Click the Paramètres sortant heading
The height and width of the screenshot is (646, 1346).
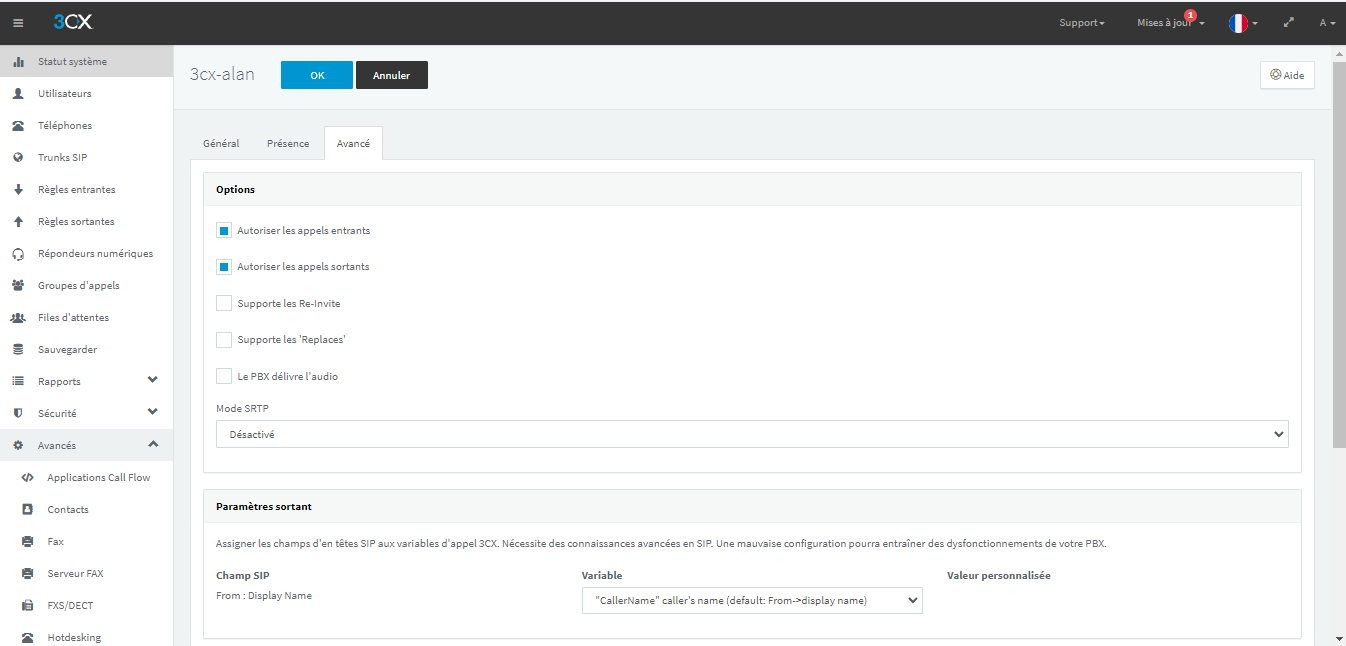tap(264, 507)
